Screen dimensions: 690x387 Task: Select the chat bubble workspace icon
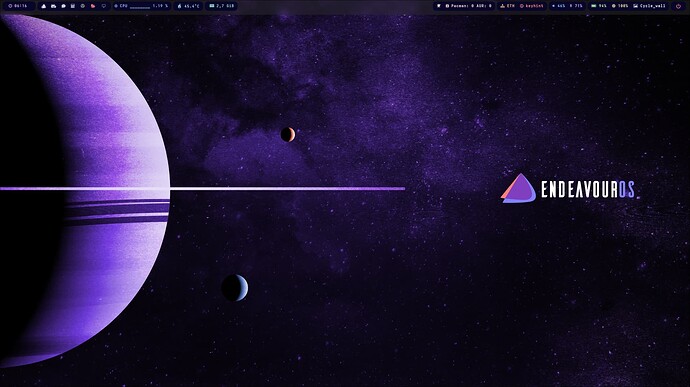coord(63,6)
